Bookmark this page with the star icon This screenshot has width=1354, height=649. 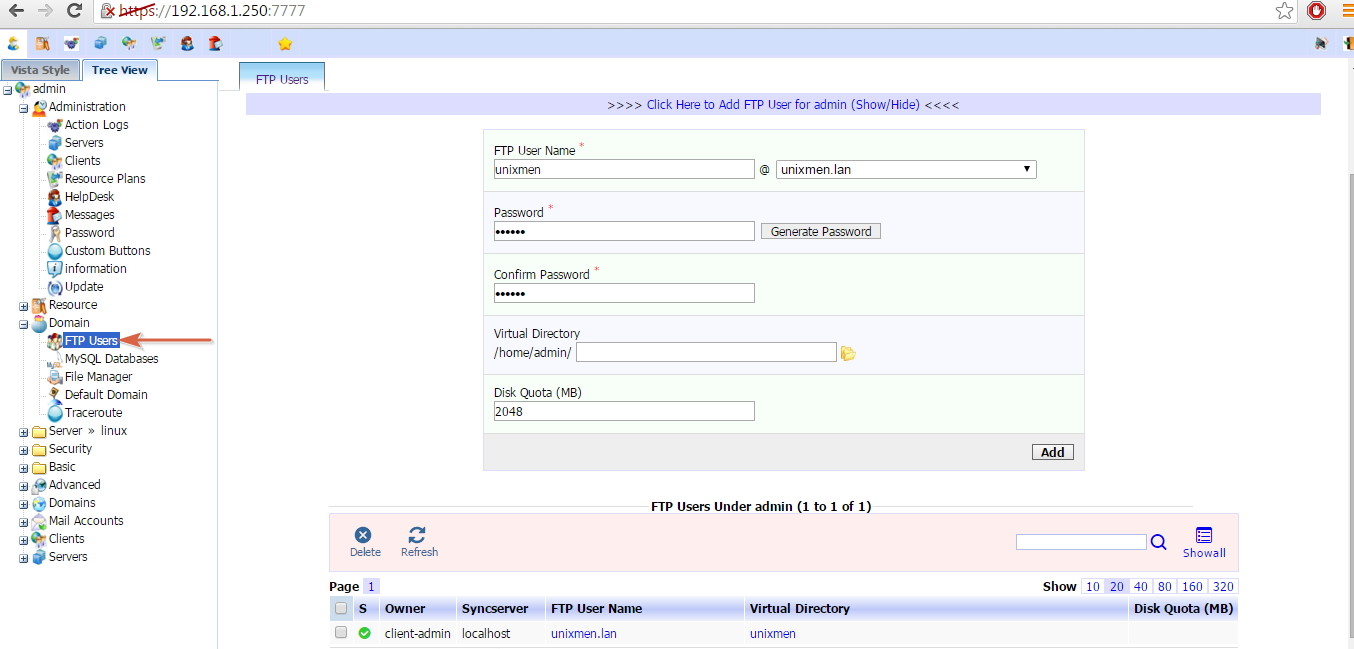click(1285, 11)
